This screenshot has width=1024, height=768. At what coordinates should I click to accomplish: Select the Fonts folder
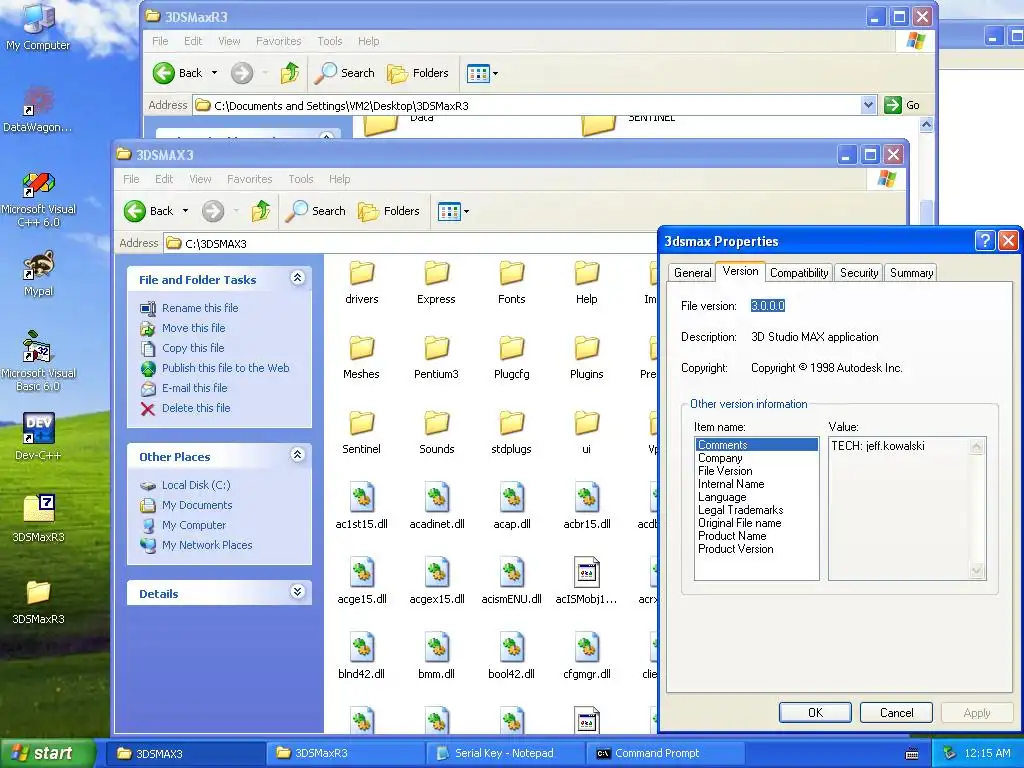(511, 283)
